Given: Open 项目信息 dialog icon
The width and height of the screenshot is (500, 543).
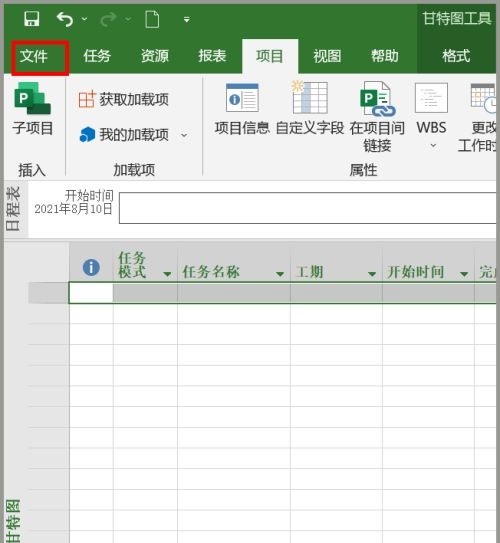Looking at the screenshot, I should [242, 97].
